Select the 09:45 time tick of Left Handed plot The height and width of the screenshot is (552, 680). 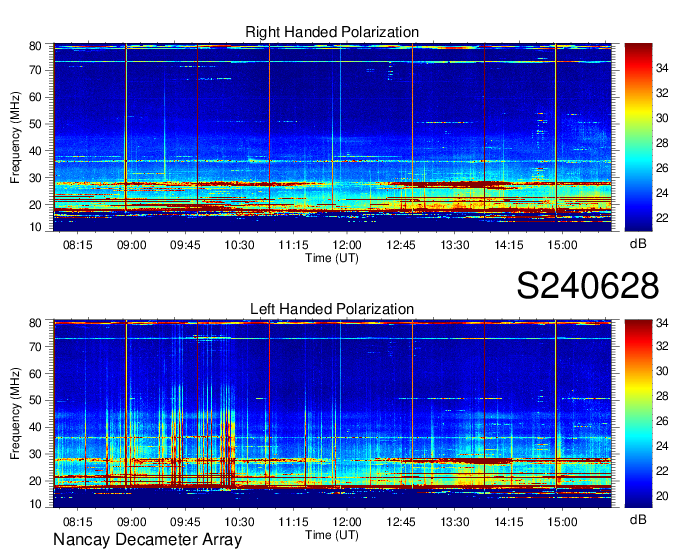(185, 522)
